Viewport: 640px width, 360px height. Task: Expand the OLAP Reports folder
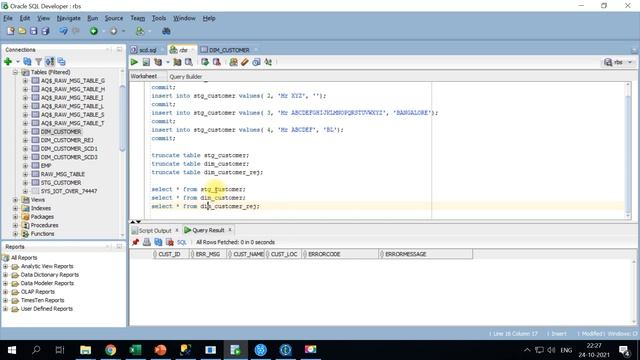point(5,292)
